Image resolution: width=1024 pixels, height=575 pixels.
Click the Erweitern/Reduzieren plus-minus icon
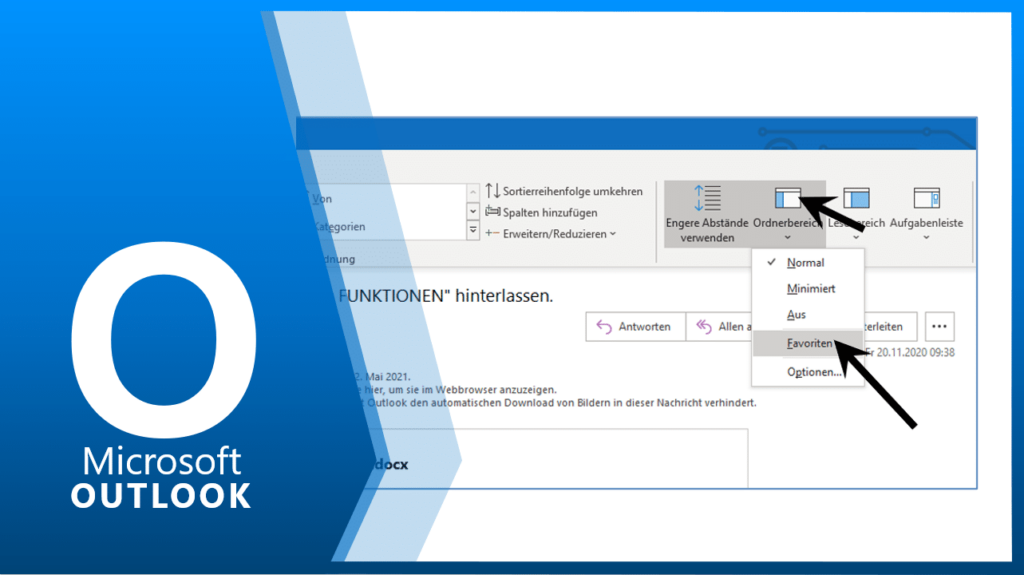[x=492, y=233]
